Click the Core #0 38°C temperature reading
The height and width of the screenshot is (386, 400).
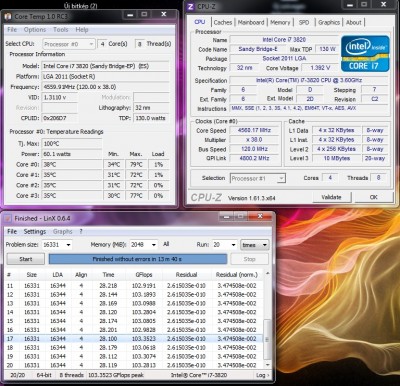point(72,164)
